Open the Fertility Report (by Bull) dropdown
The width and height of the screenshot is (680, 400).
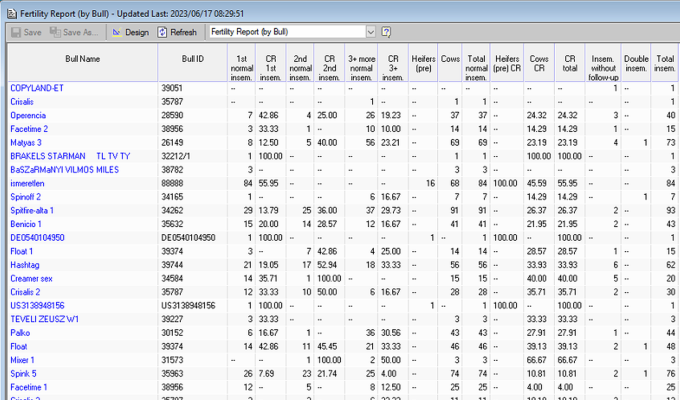pos(371,32)
